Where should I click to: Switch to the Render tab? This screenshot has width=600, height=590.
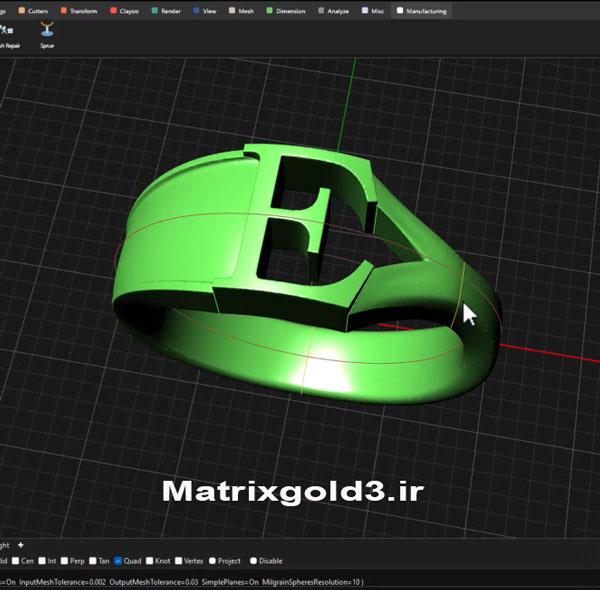[x=166, y=11]
